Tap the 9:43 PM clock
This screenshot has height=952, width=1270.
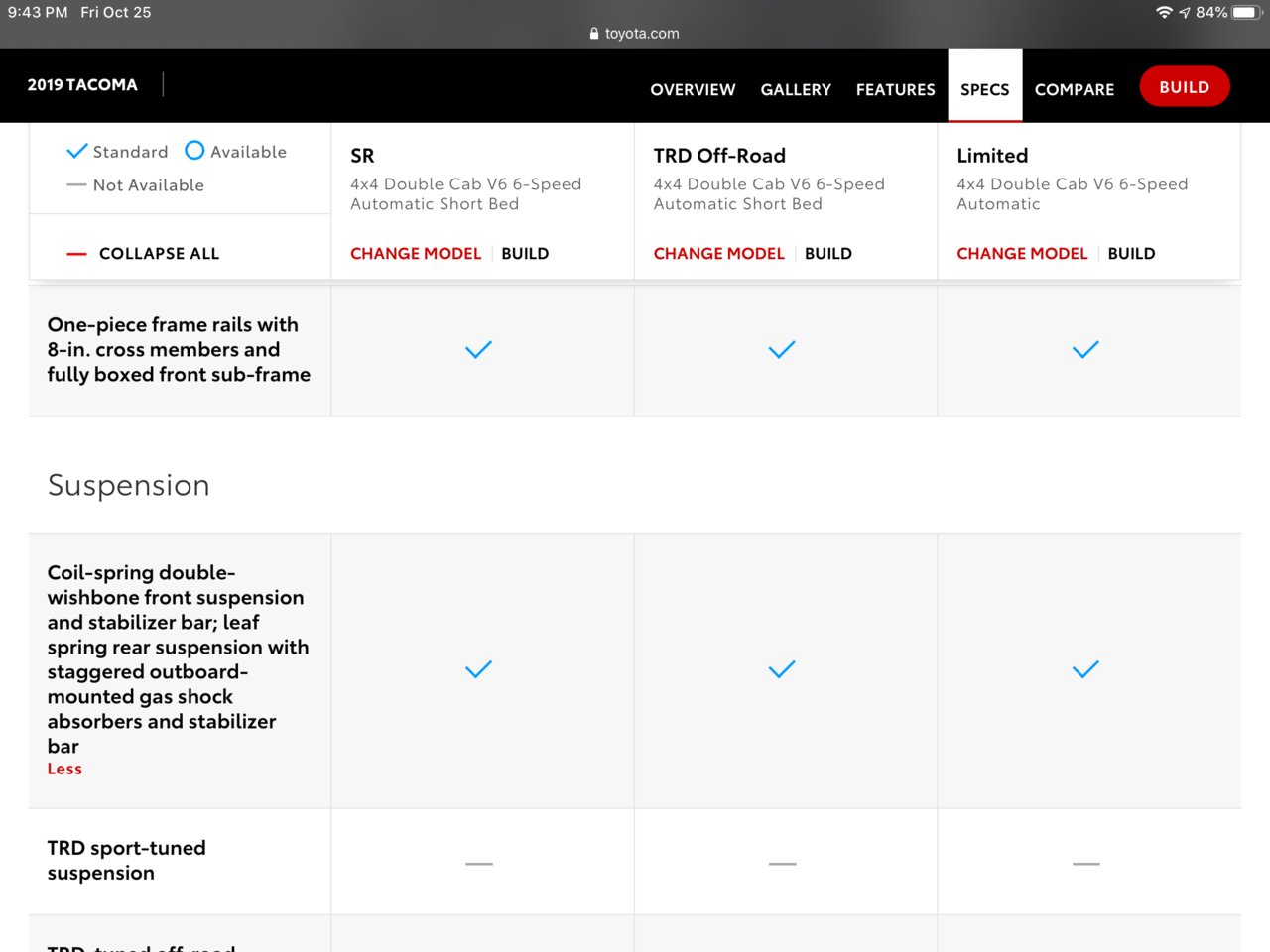(38, 12)
